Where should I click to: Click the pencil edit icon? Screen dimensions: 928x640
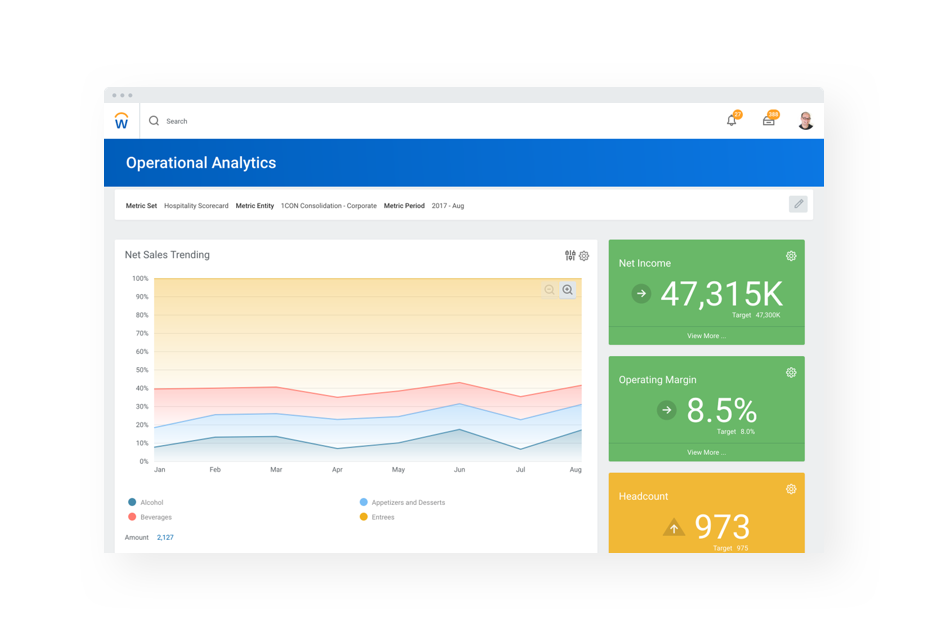(797, 204)
